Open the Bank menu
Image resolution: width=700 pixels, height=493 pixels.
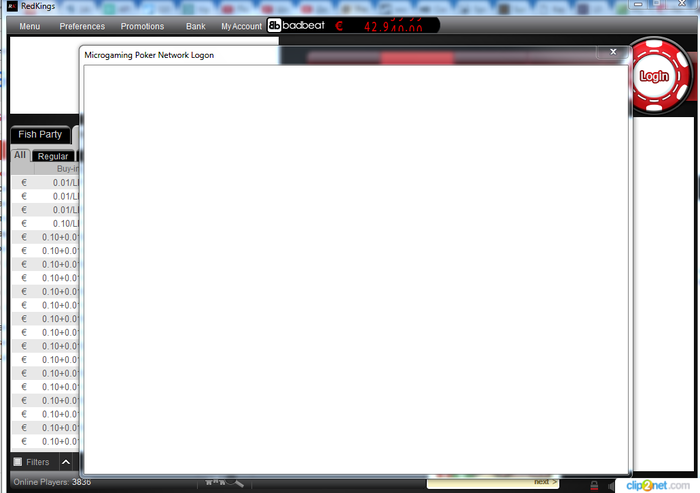[196, 26]
